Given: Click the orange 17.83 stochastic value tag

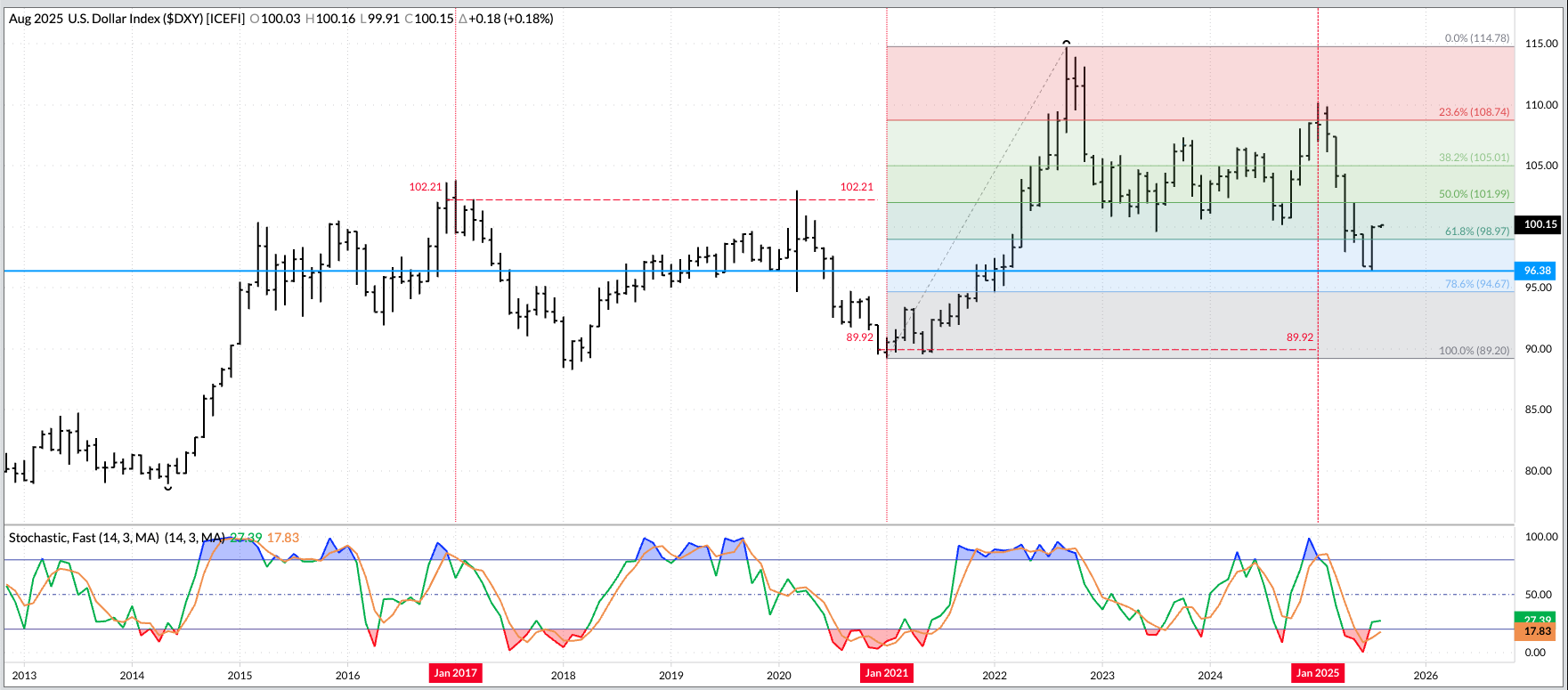Looking at the screenshot, I should coord(1538,632).
